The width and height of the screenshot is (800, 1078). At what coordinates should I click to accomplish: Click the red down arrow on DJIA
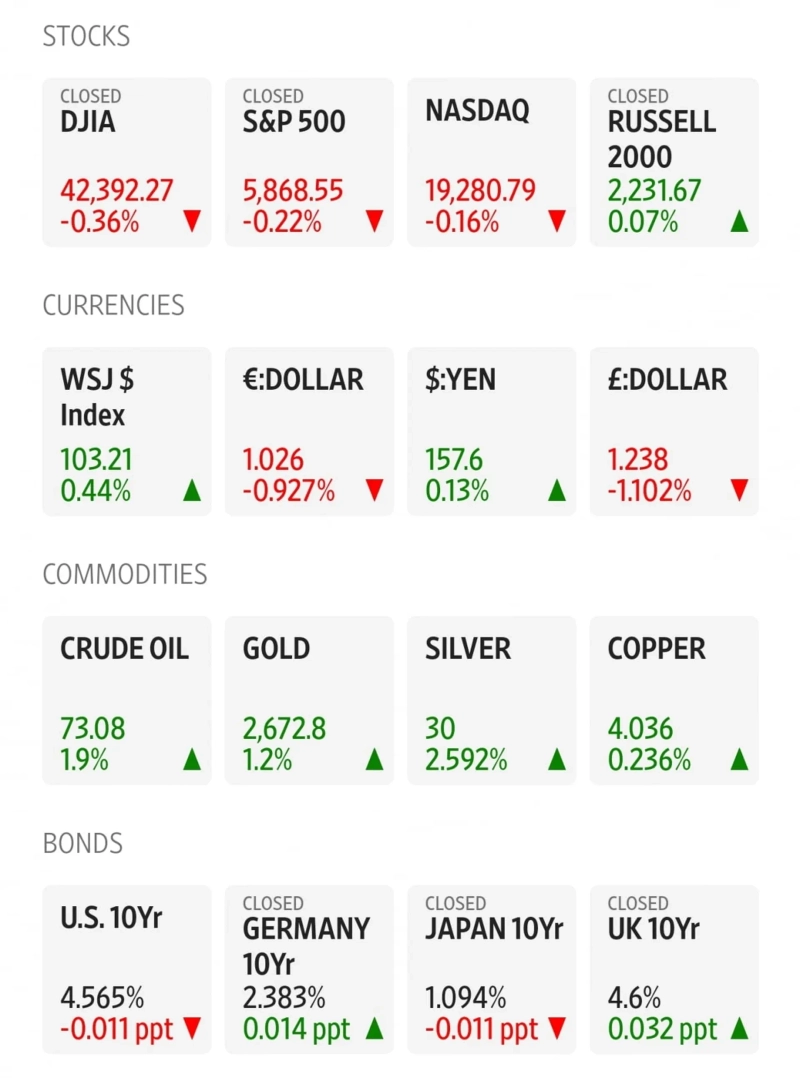pyautogui.click(x=192, y=221)
